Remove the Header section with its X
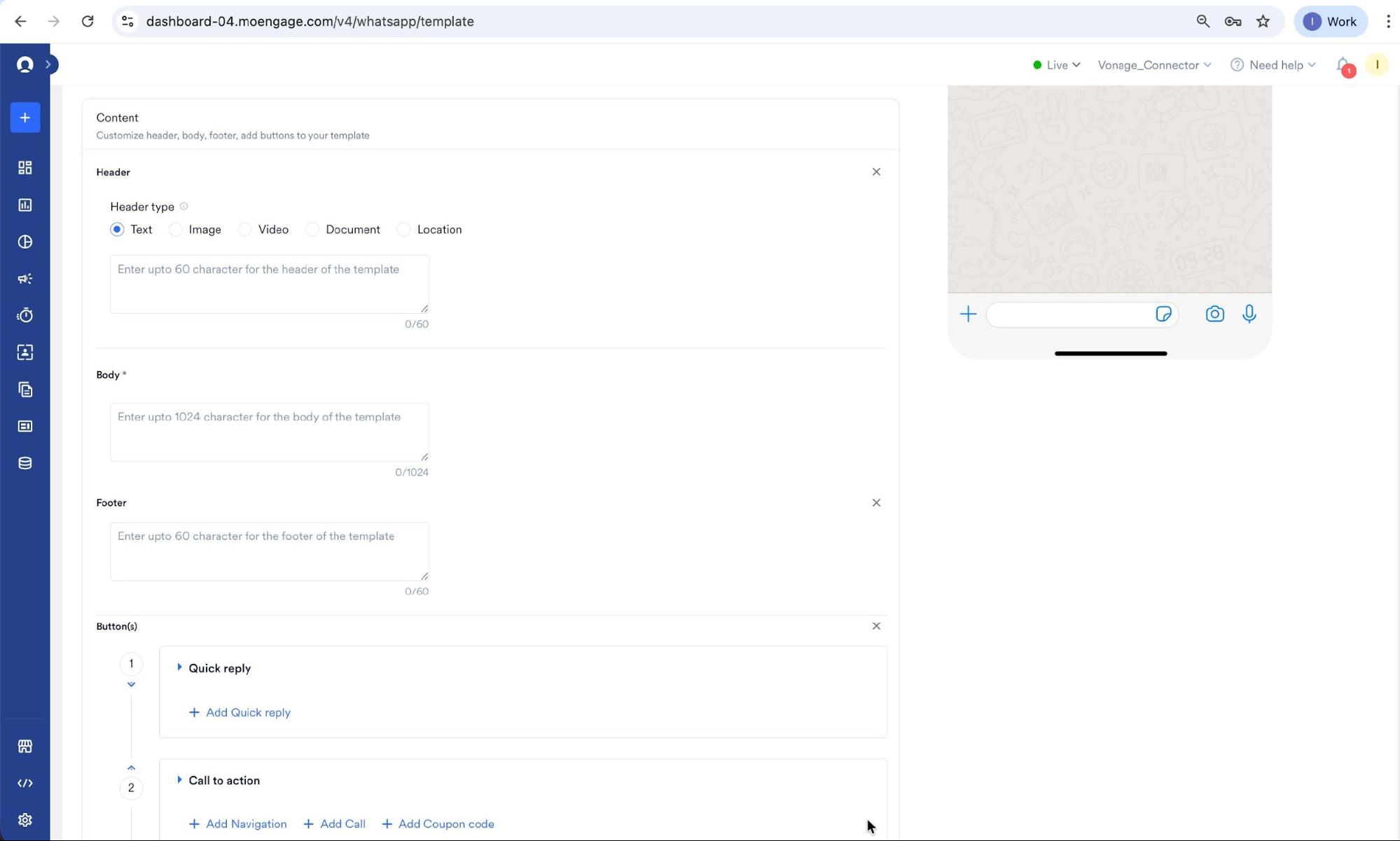Image resolution: width=1400 pixels, height=841 pixels. (x=876, y=172)
